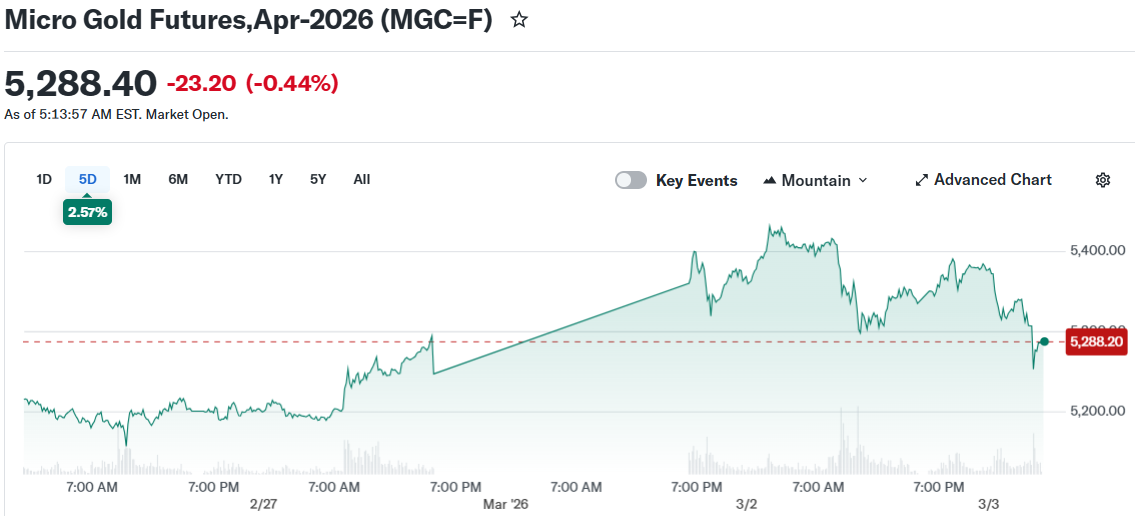Expand the Mountain chart type dropdown chevron

863,180
